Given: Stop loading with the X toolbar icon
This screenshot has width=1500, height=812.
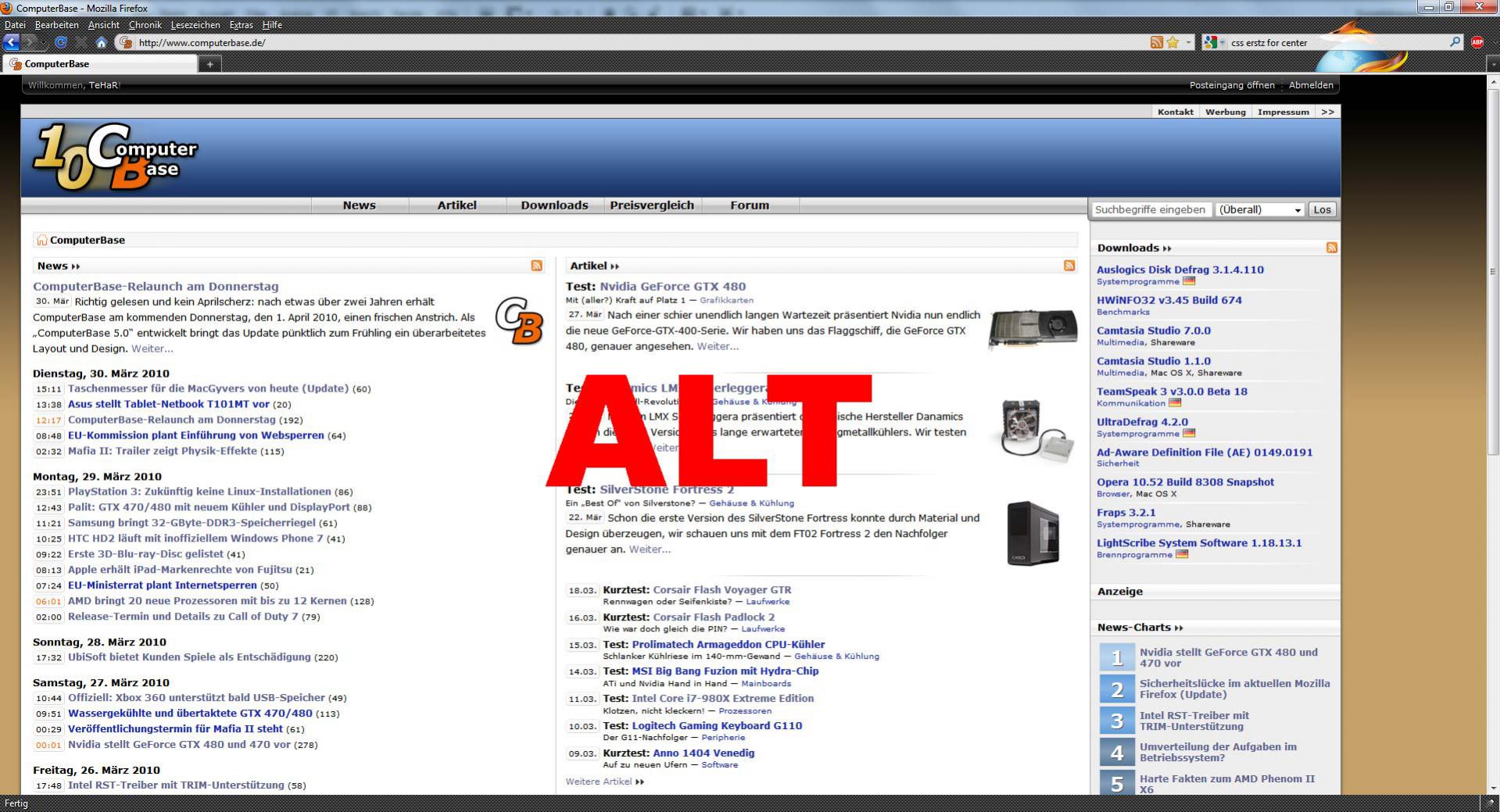Looking at the screenshot, I should coord(81,42).
